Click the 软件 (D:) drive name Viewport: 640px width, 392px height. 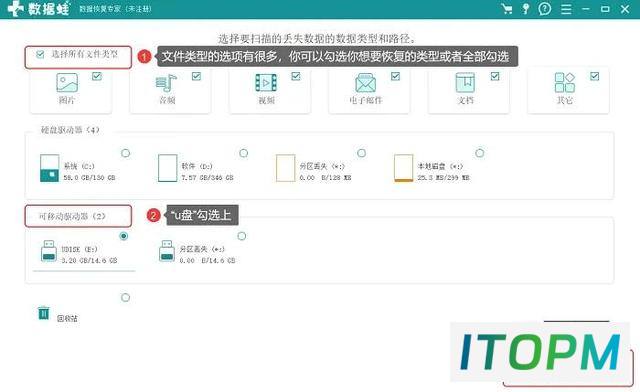[x=197, y=166]
